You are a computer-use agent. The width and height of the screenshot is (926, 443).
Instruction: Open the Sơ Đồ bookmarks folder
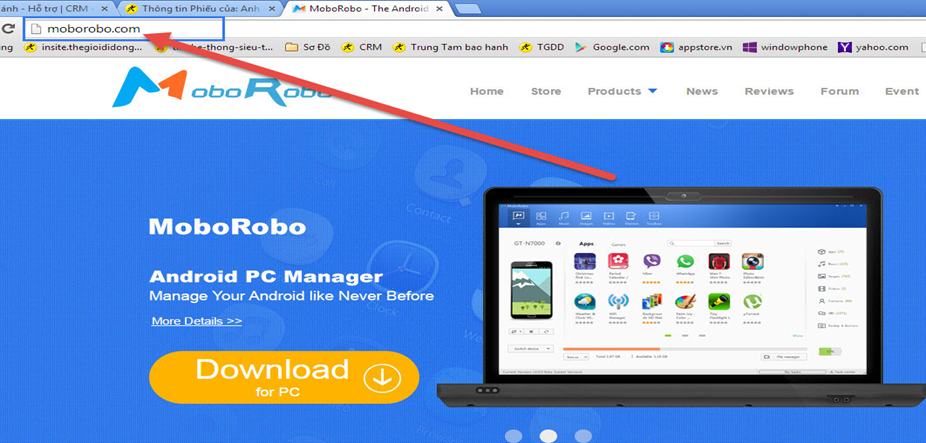tap(308, 47)
